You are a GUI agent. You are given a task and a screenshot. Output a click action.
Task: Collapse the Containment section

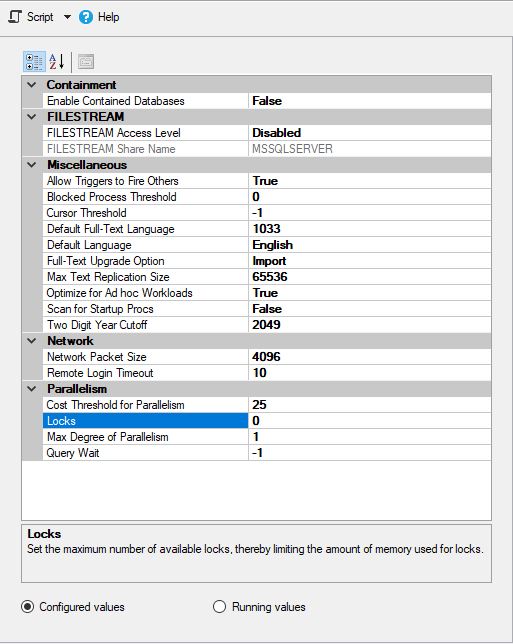tap(32, 85)
